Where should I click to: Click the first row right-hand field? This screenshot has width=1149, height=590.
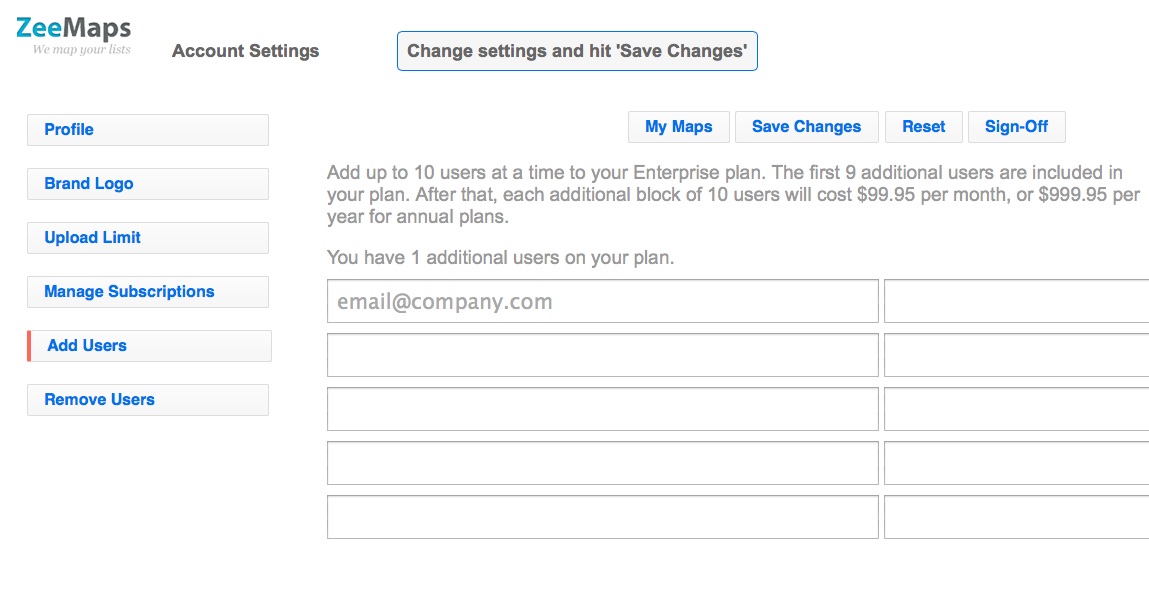pos(1016,301)
